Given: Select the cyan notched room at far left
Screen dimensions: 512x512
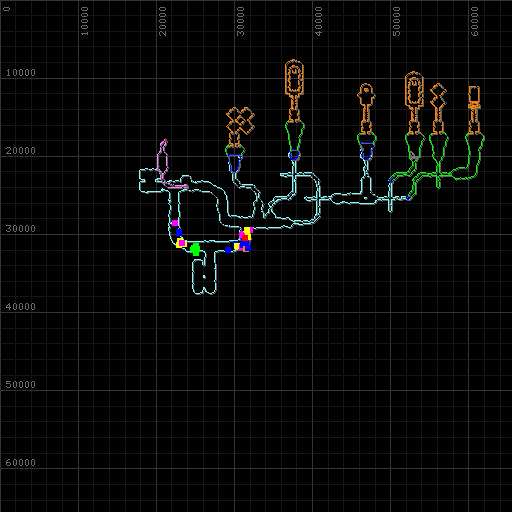Looking at the screenshot, I should (149, 181).
